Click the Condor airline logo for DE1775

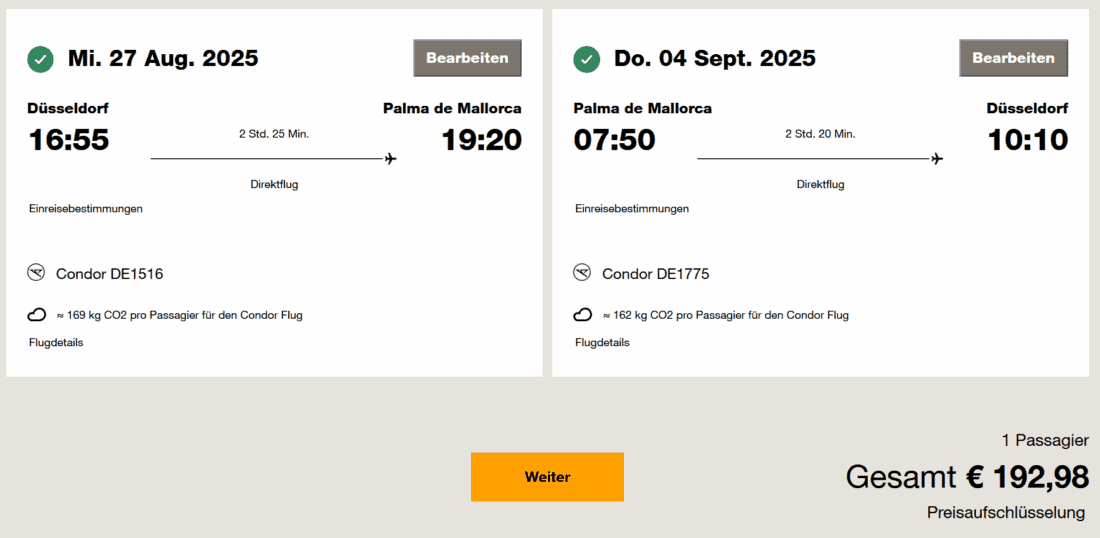[582, 273]
